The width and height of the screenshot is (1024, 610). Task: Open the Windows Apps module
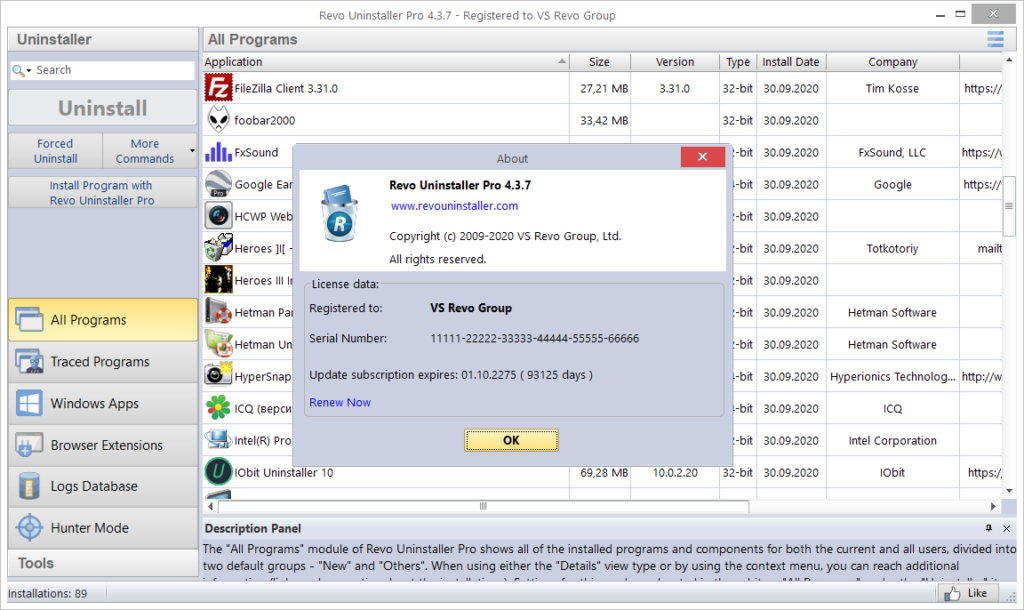coord(103,404)
